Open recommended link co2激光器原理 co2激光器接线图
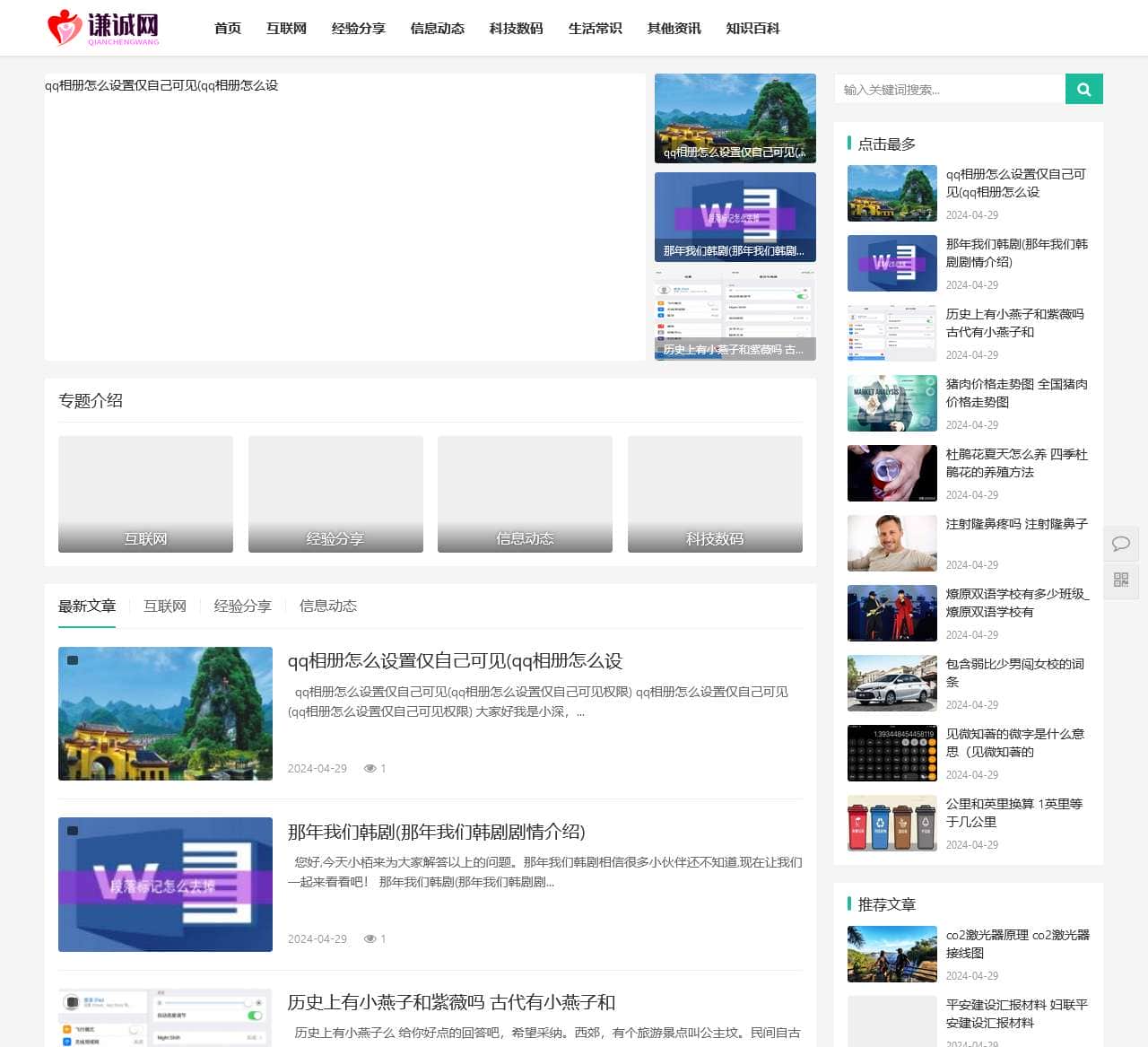The height and width of the screenshot is (1047, 1148). (1018, 944)
